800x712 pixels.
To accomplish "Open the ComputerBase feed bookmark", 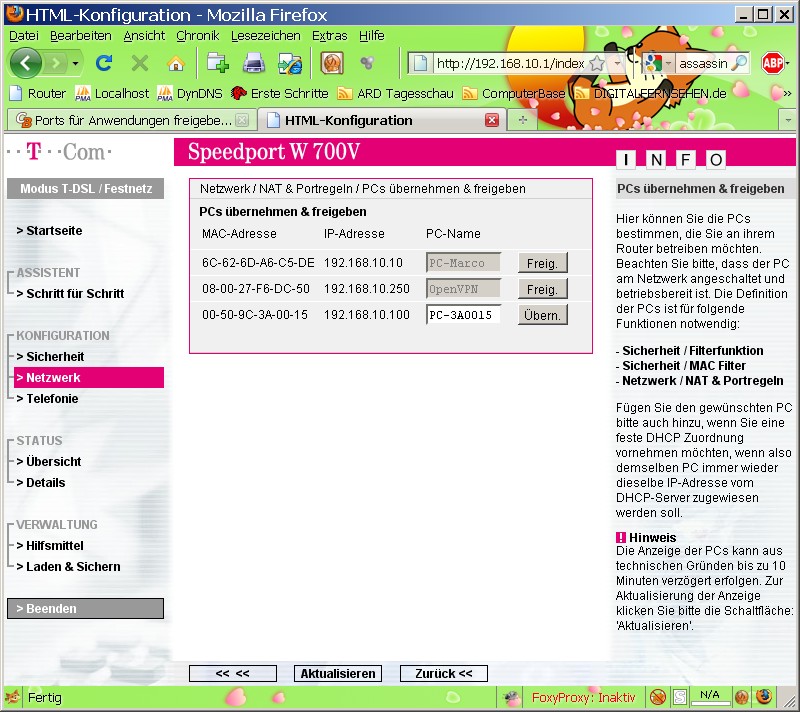I will [514, 93].
